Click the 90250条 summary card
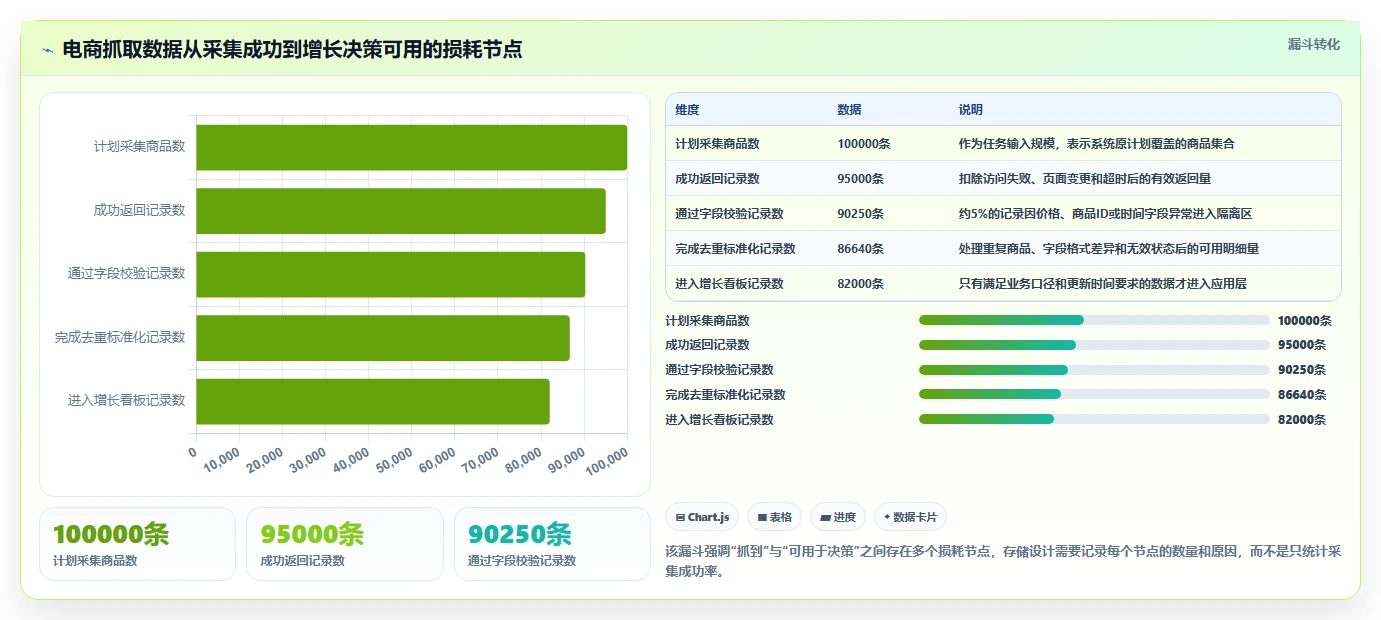 tap(552, 544)
